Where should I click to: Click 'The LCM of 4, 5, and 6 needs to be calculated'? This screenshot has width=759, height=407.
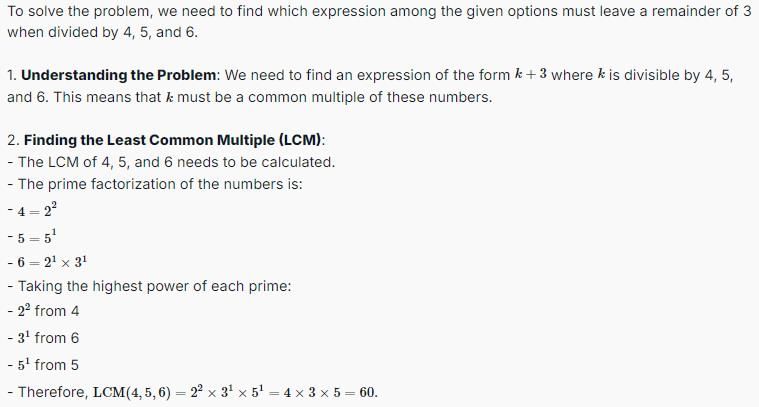pyautogui.click(x=175, y=162)
